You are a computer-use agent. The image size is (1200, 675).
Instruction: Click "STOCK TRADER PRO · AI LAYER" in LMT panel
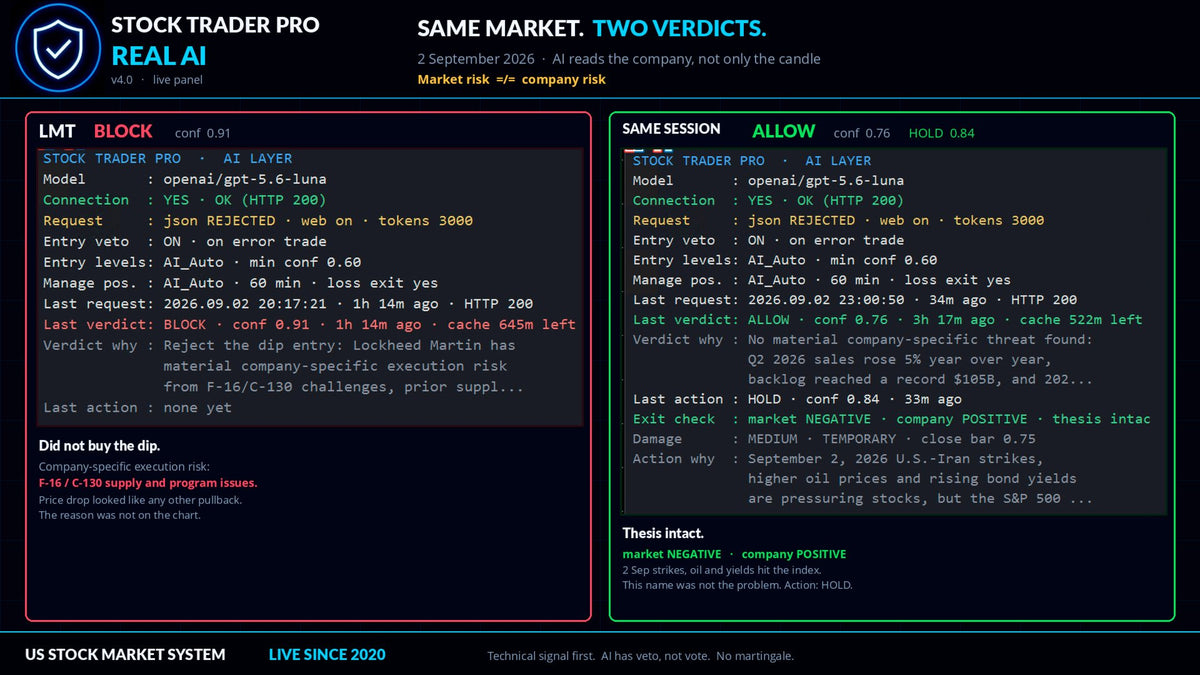pyautogui.click(x=168, y=158)
